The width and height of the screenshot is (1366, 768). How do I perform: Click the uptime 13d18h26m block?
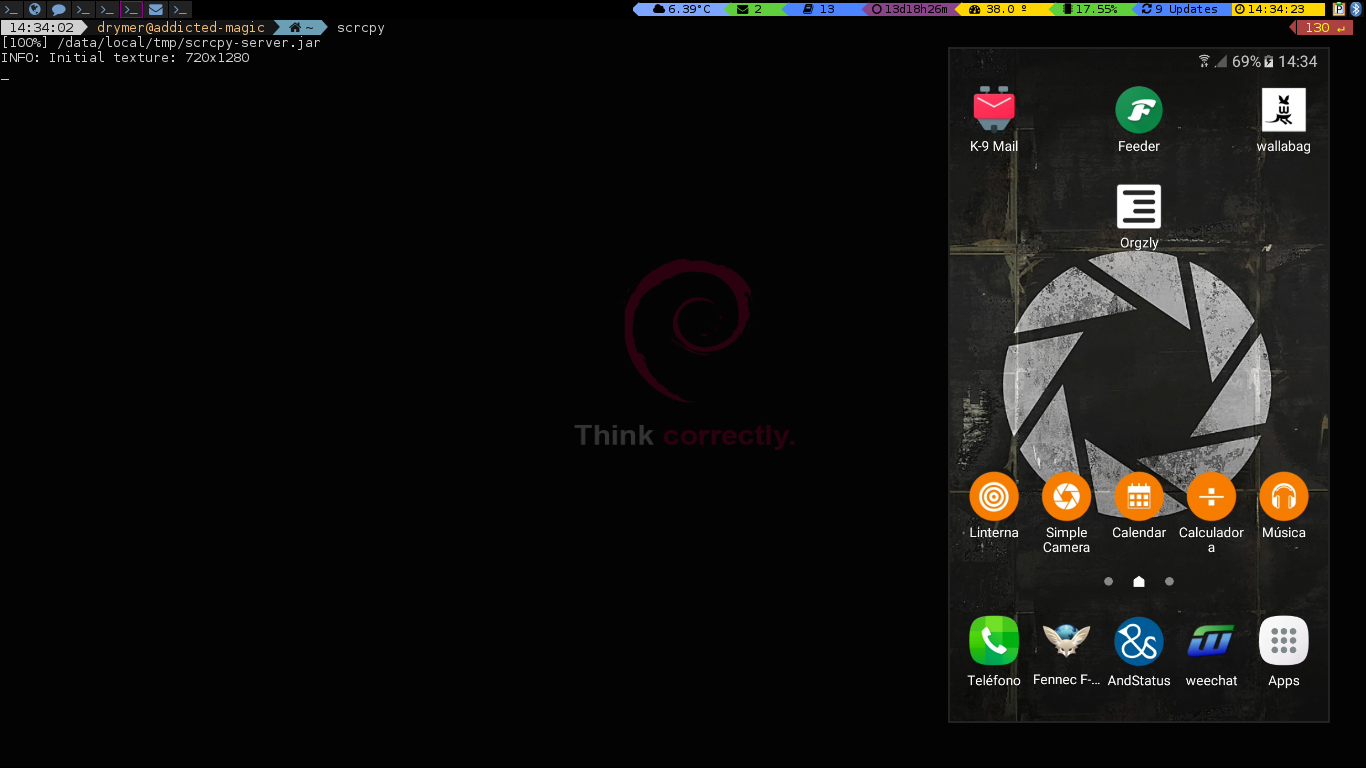909,9
